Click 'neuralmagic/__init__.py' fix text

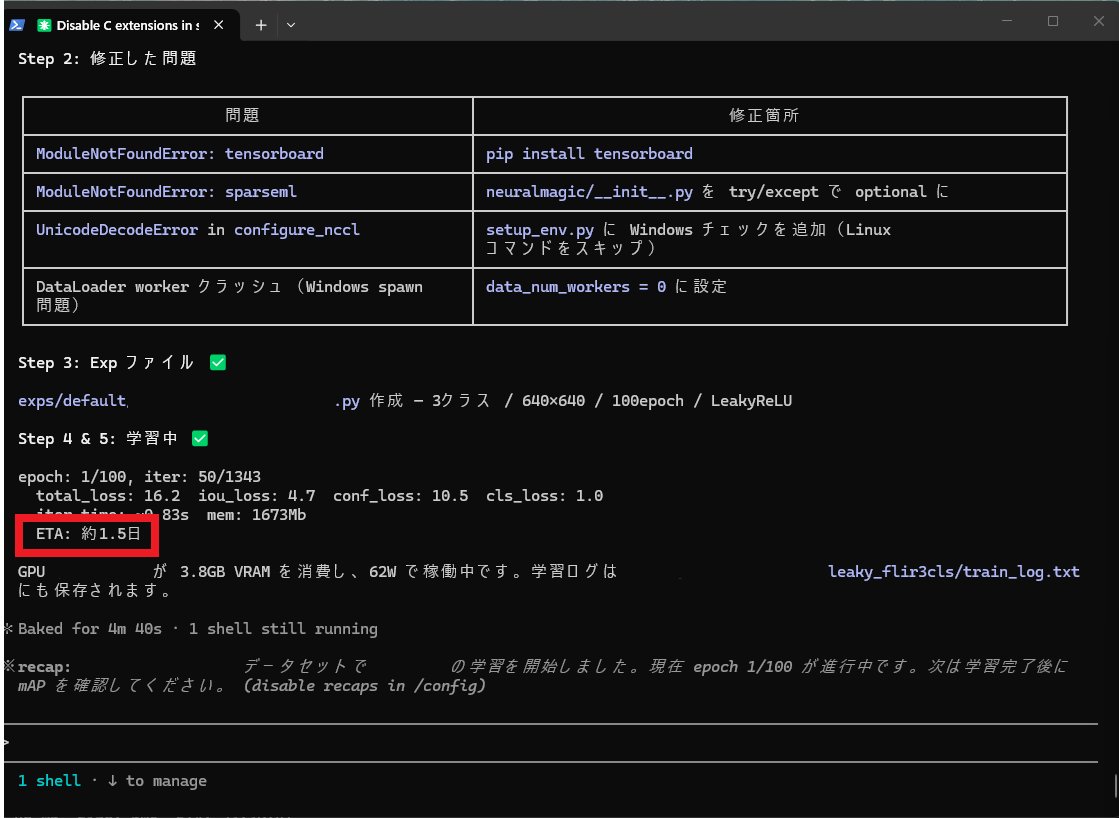pos(589,192)
